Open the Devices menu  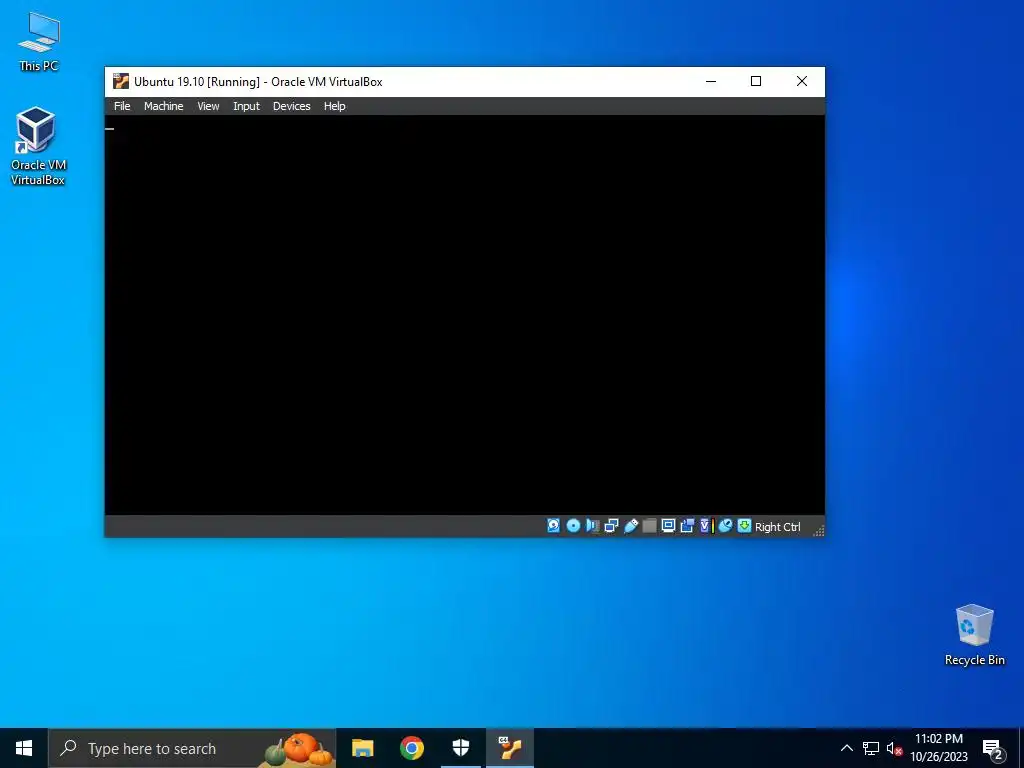pyautogui.click(x=291, y=106)
